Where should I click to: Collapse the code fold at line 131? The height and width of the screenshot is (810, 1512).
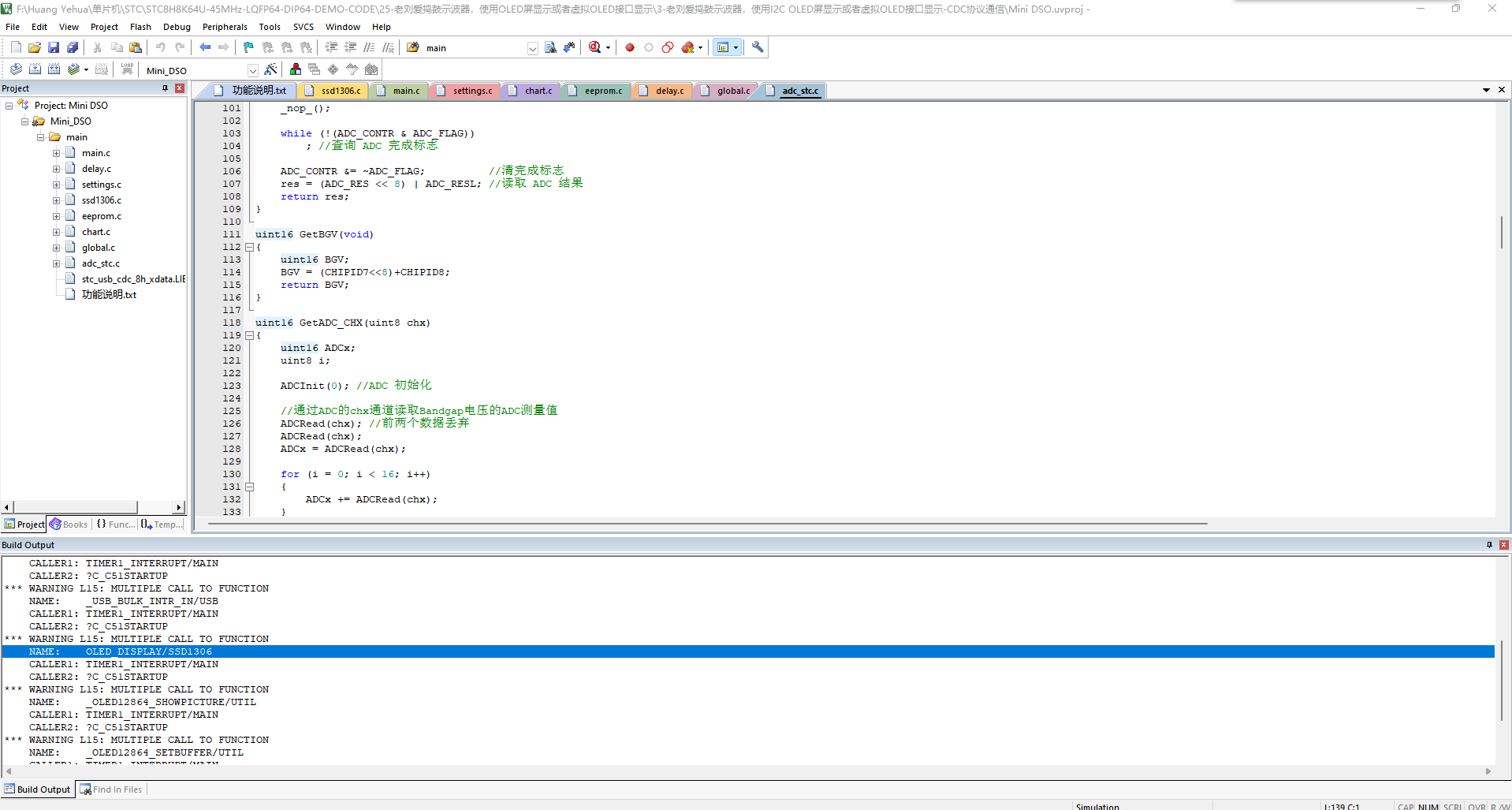249,487
